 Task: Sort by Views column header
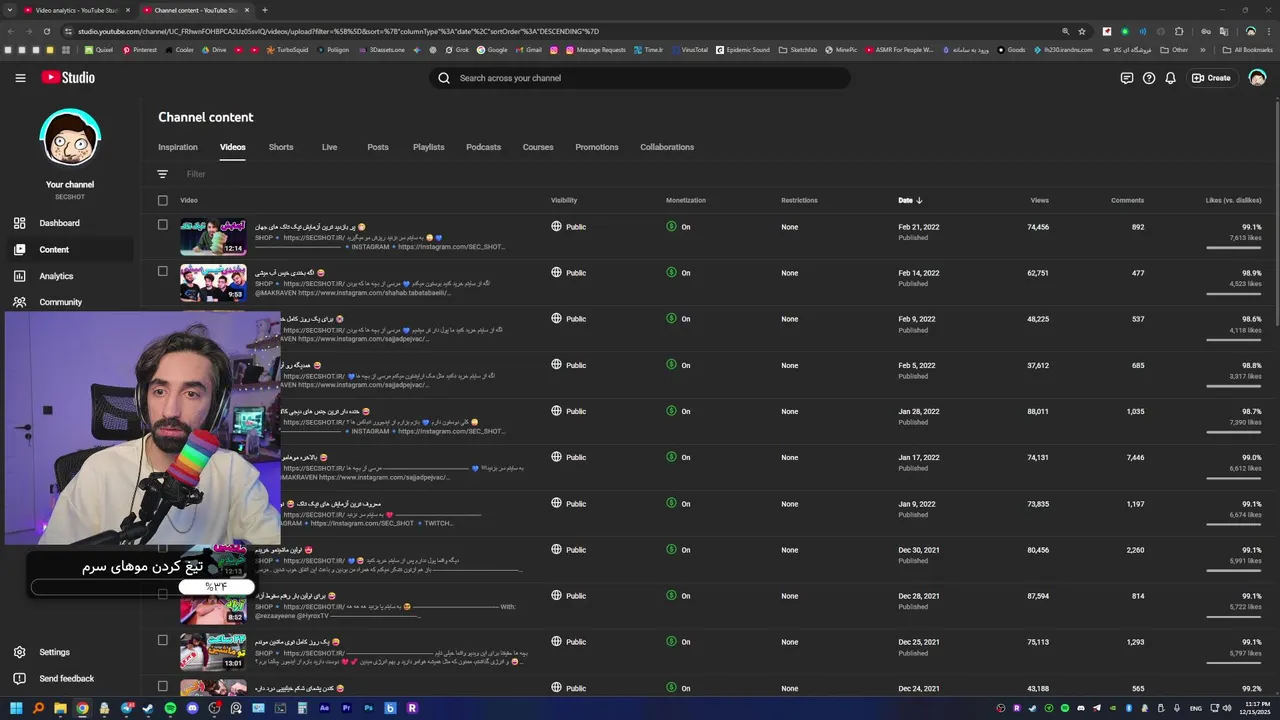[x=1040, y=200]
